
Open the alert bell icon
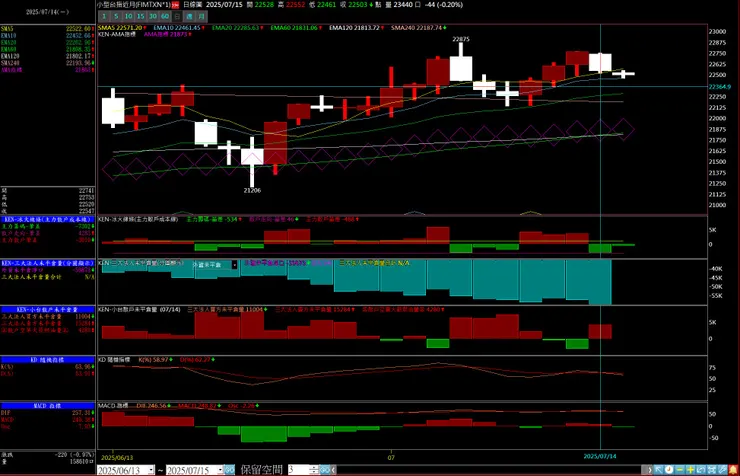(733, 470)
